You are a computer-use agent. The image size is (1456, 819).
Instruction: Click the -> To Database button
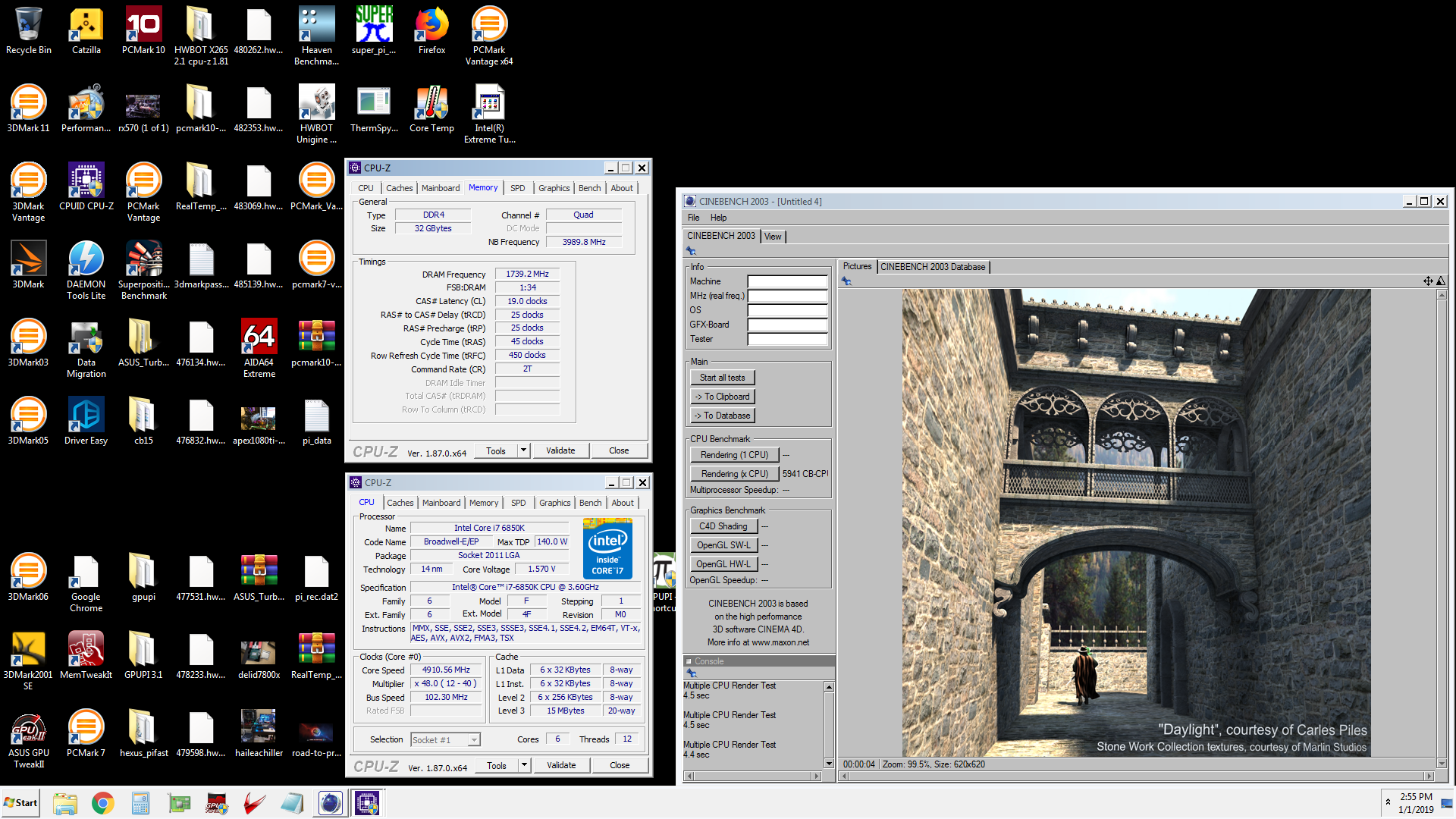[722, 416]
